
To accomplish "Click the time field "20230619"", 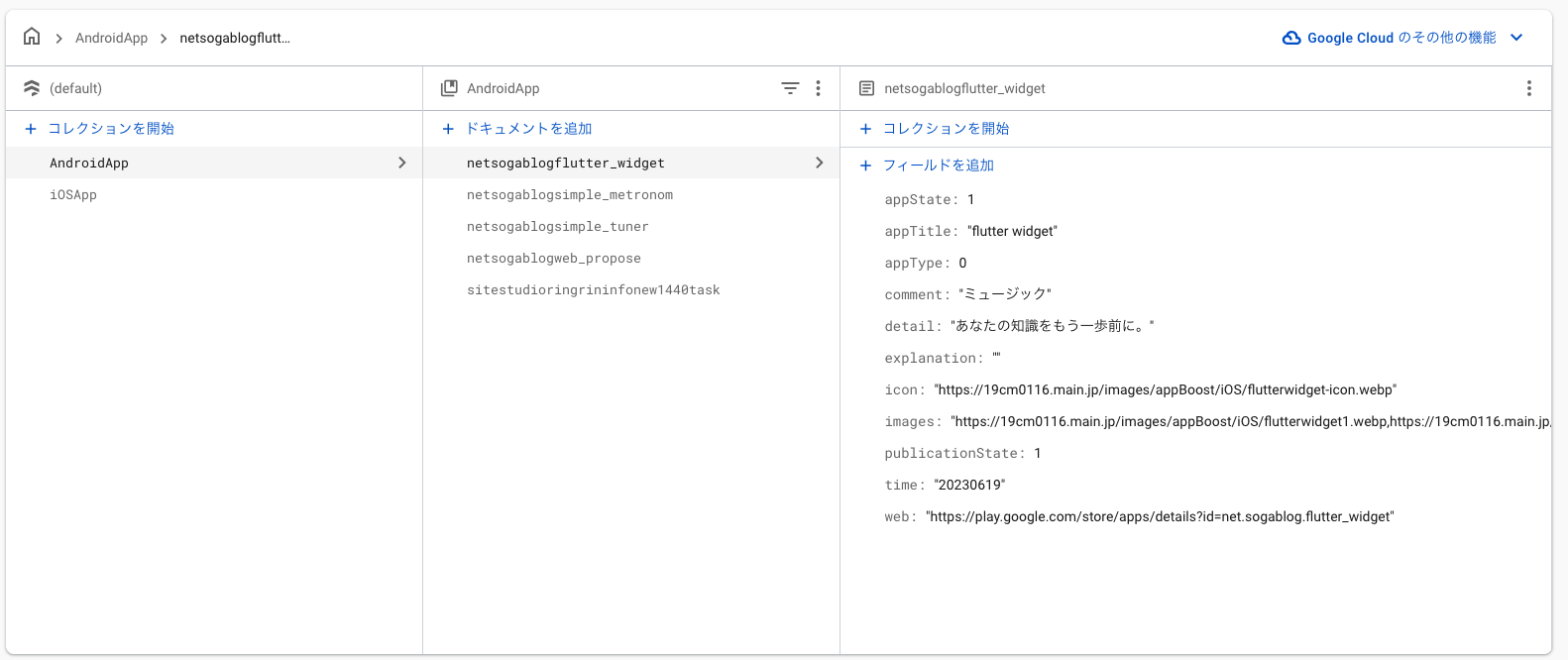I will pyautogui.click(x=969, y=485).
